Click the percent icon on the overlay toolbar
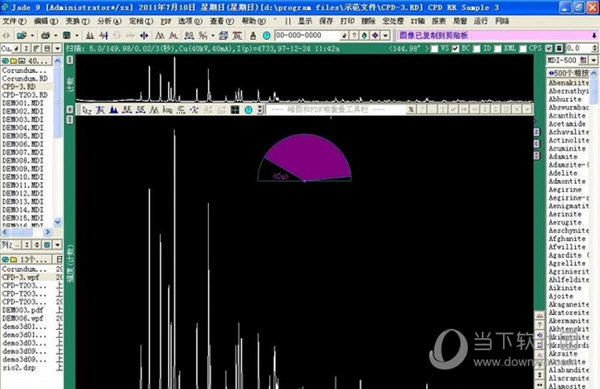This screenshot has height=389, width=600. (411, 110)
